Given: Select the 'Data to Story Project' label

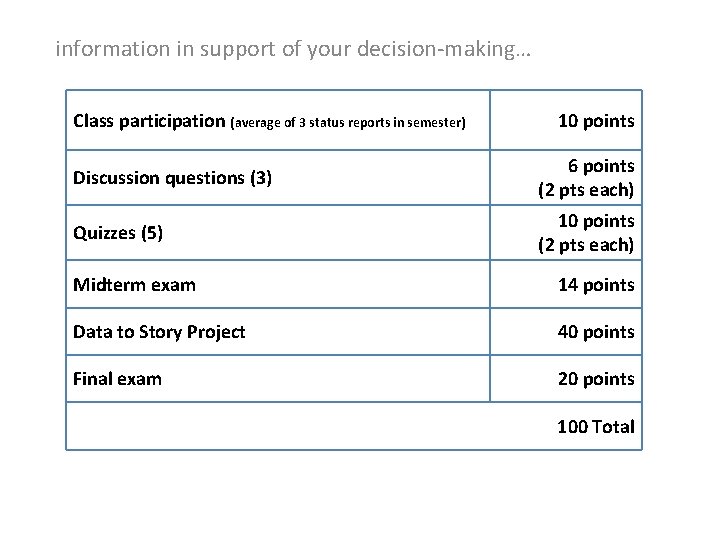Looking at the screenshot, I should [159, 332].
